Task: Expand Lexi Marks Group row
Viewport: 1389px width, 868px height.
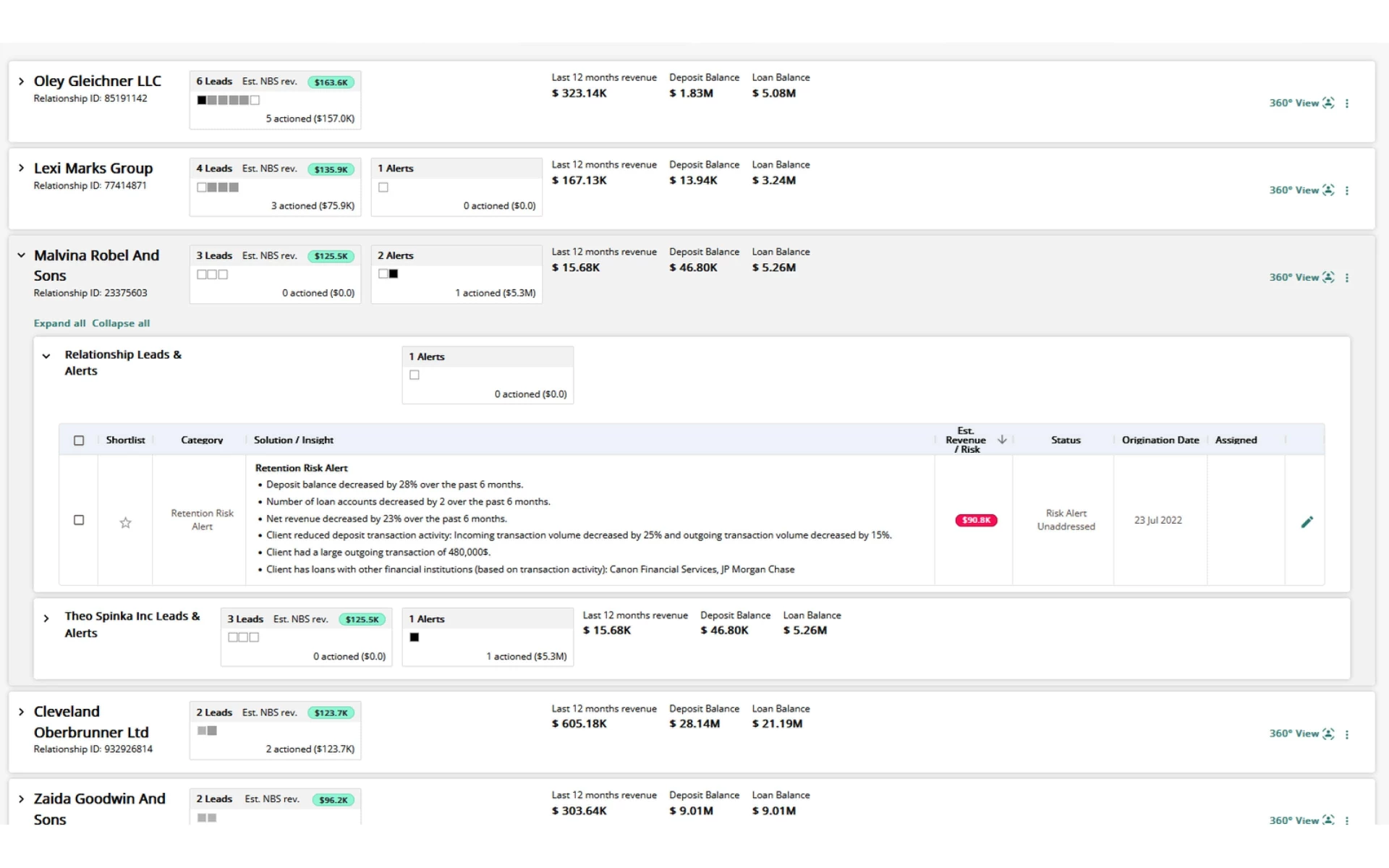Action: (21, 168)
